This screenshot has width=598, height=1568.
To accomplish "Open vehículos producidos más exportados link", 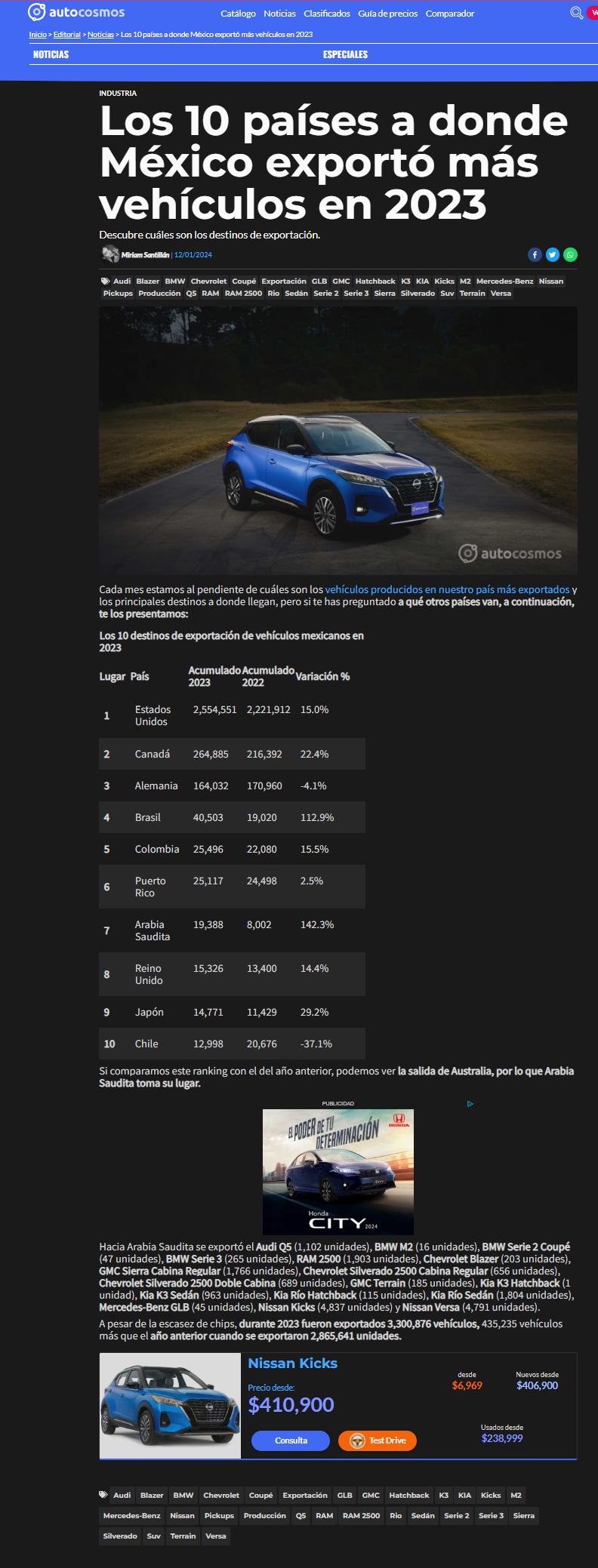I will pos(448,589).
